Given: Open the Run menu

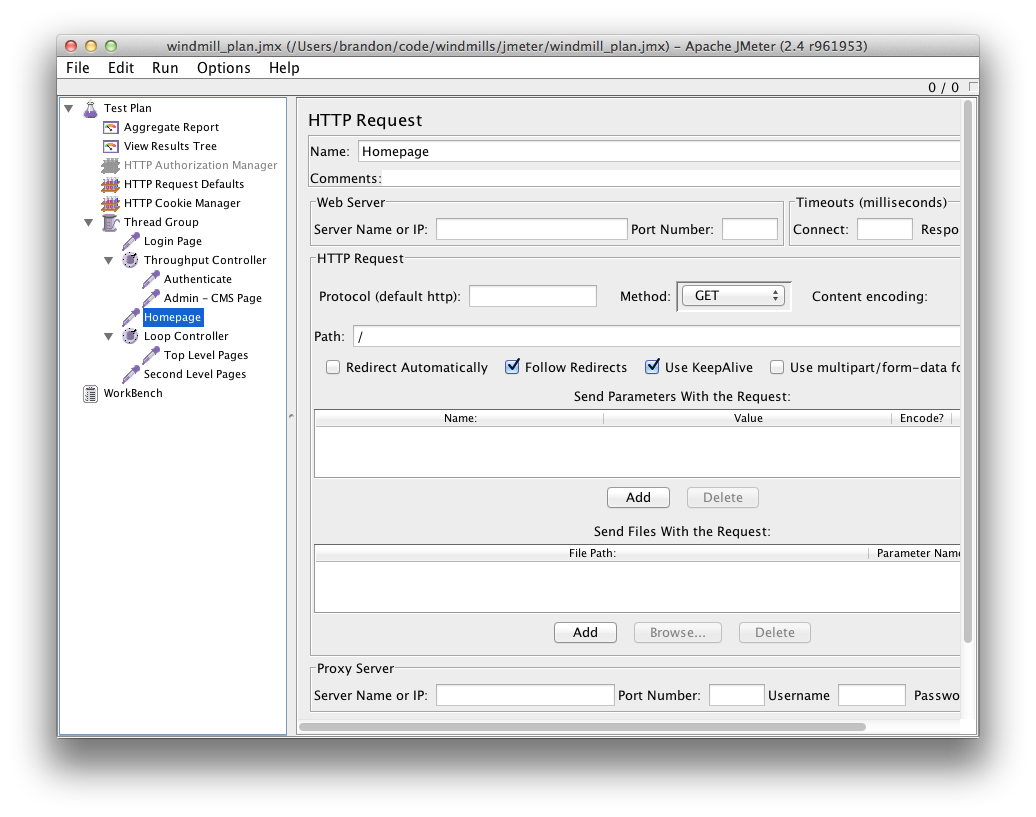Looking at the screenshot, I should [x=165, y=68].
